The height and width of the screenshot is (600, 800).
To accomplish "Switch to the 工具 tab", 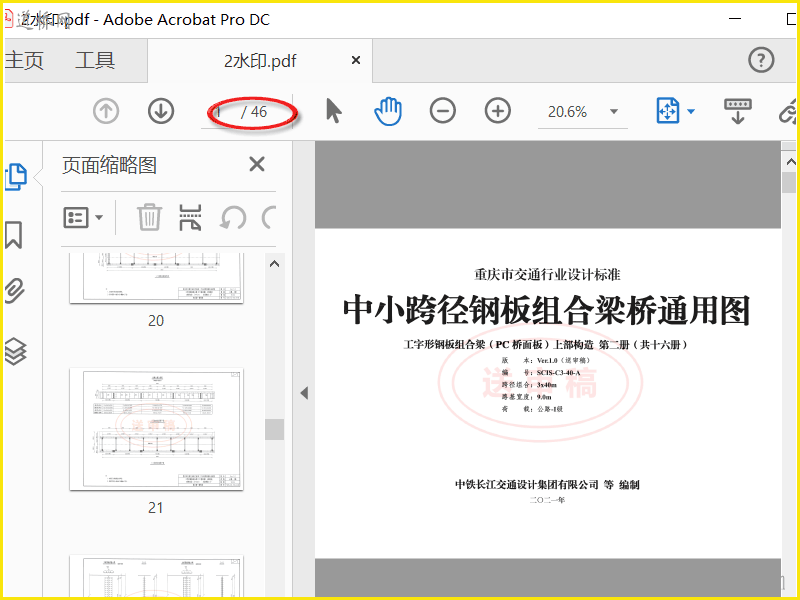I will point(95,60).
